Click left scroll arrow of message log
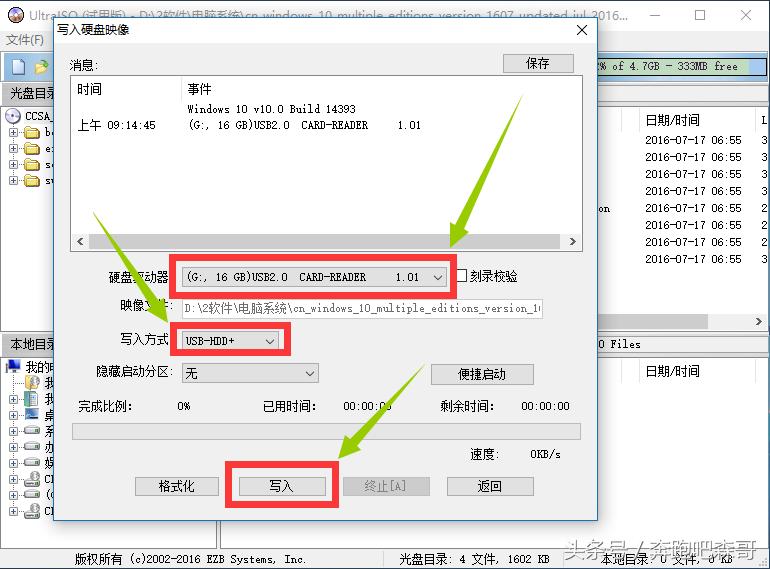This screenshot has height=569, width=770. (x=80, y=241)
